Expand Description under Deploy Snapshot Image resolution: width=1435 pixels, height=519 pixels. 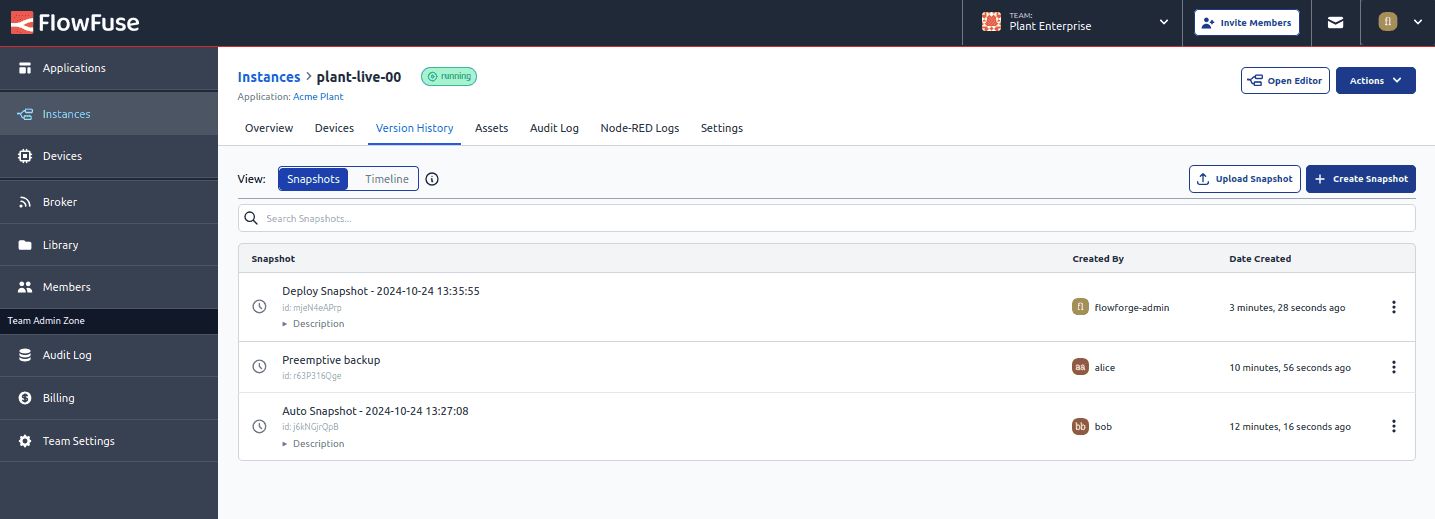[314, 324]
